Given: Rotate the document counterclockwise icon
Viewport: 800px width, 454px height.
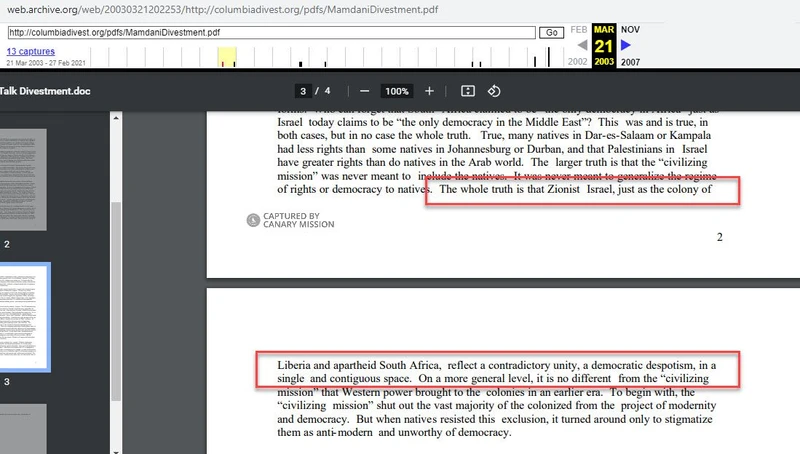Looking at the screenshot, I should coord(494,91).
